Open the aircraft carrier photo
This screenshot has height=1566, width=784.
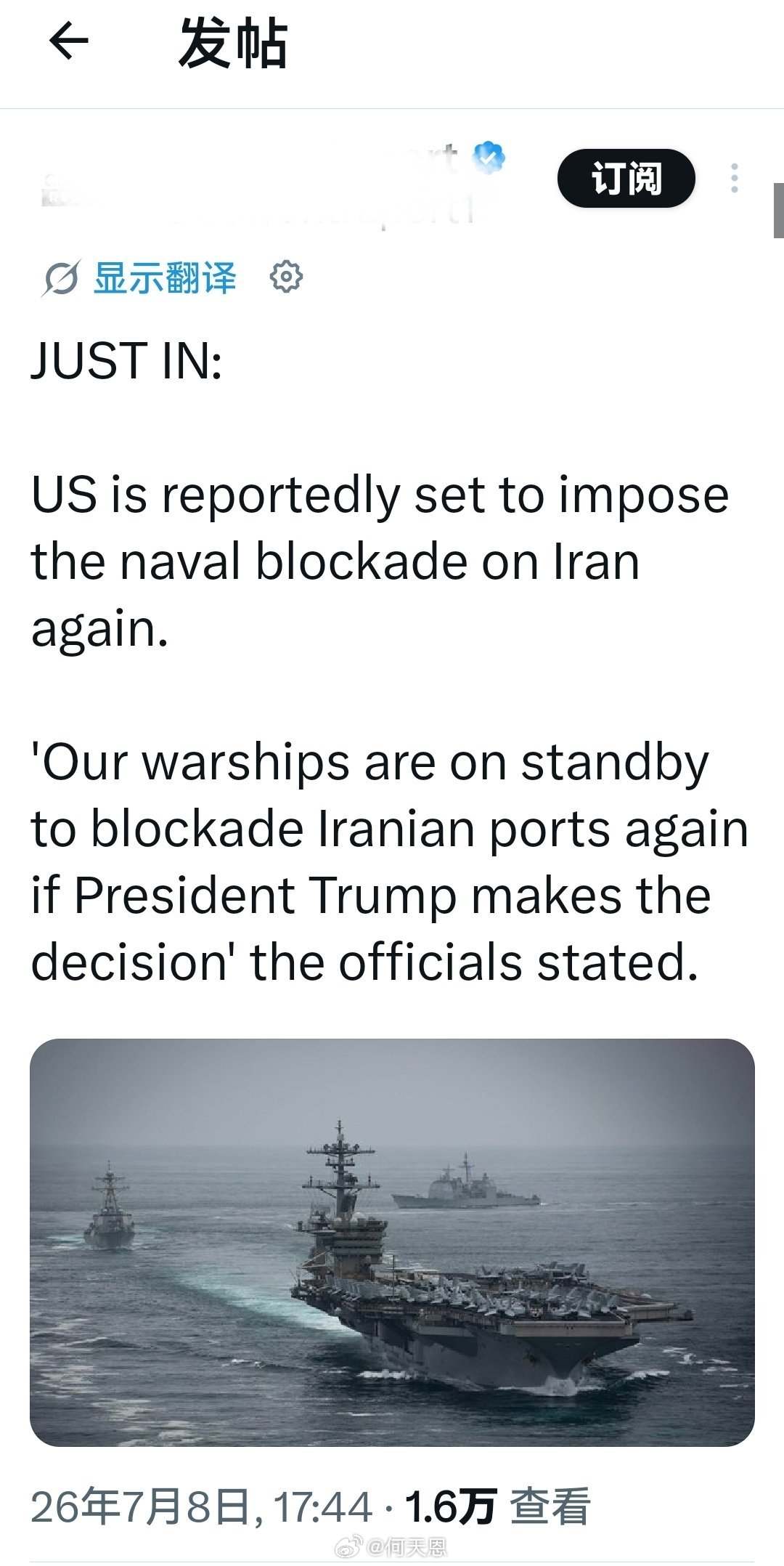pyautogui.click(x=392, y=1242)
